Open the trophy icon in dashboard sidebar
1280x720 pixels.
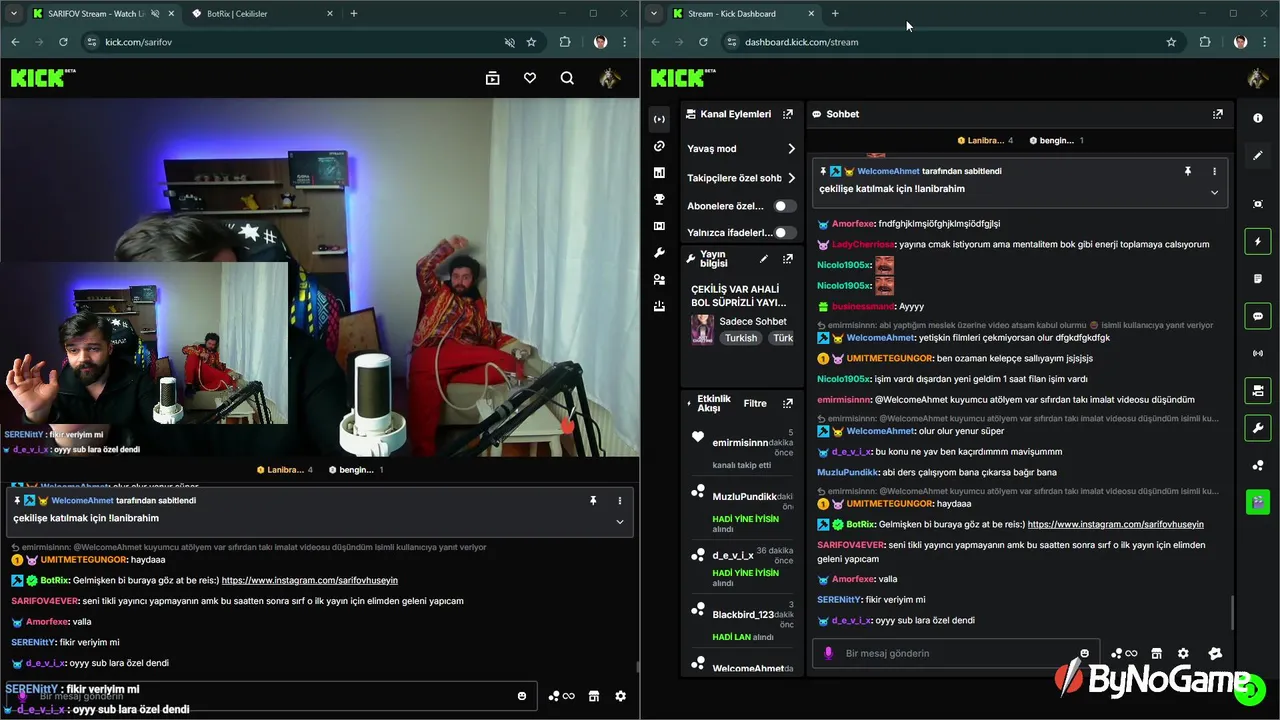(659, 199)
